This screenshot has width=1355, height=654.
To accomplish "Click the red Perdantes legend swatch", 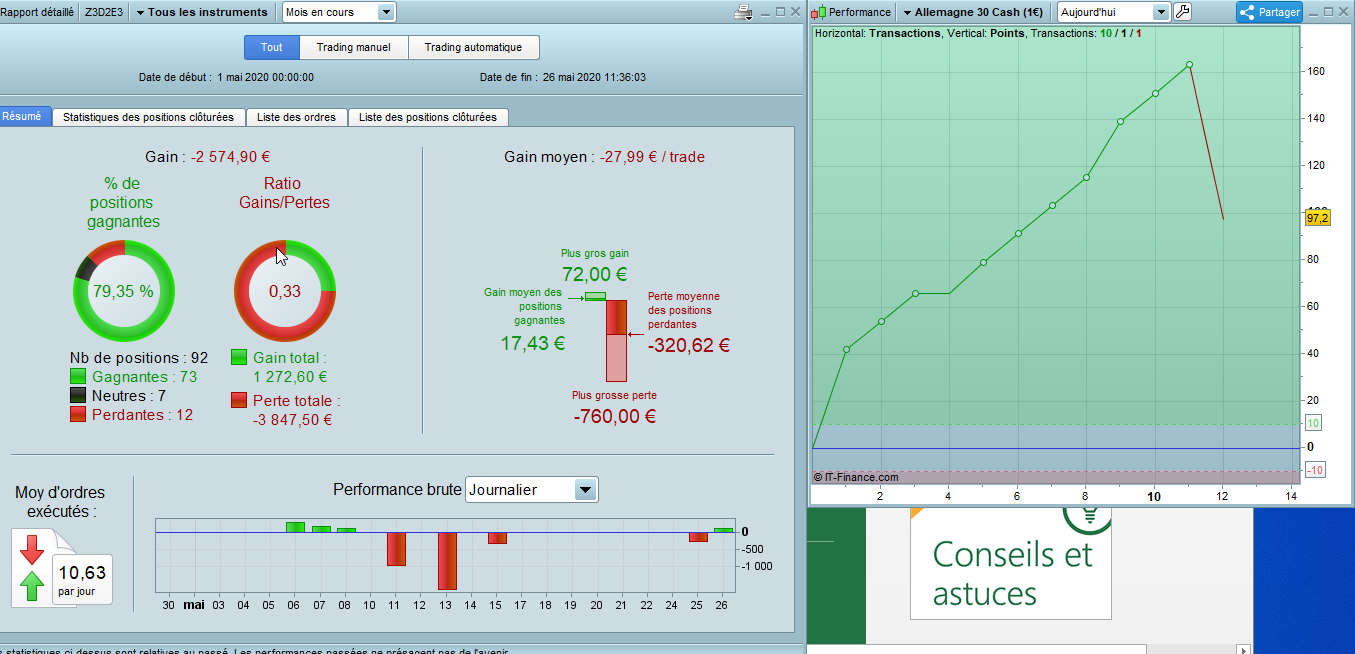I will (x=78, y=414).
